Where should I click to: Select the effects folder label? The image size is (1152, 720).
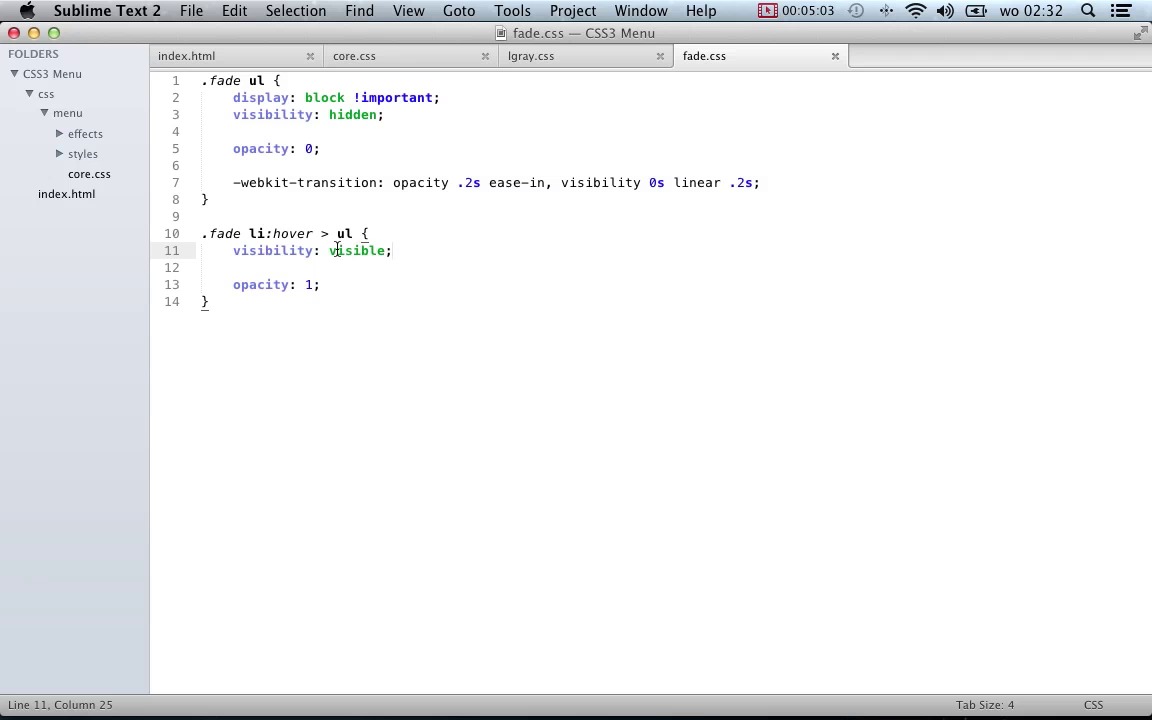coord(85,134)
